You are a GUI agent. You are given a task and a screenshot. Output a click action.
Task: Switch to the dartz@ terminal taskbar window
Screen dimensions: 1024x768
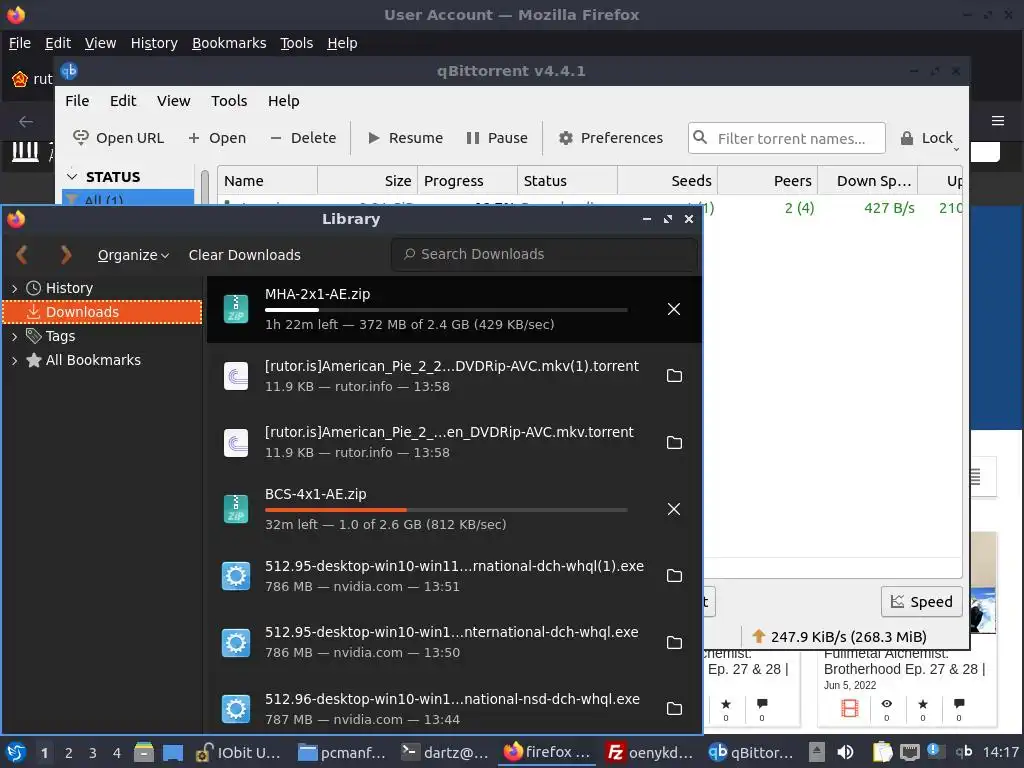[445, 752]
